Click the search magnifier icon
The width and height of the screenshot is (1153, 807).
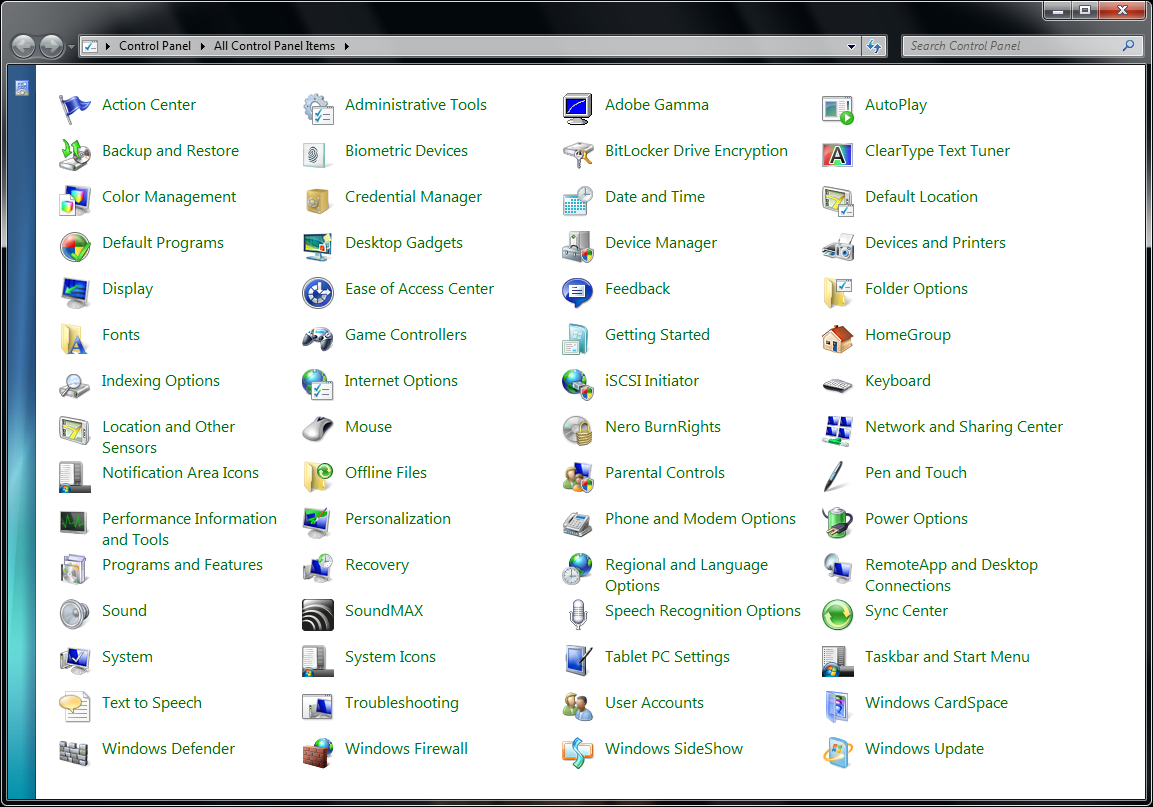click(x=1128, y=46)
